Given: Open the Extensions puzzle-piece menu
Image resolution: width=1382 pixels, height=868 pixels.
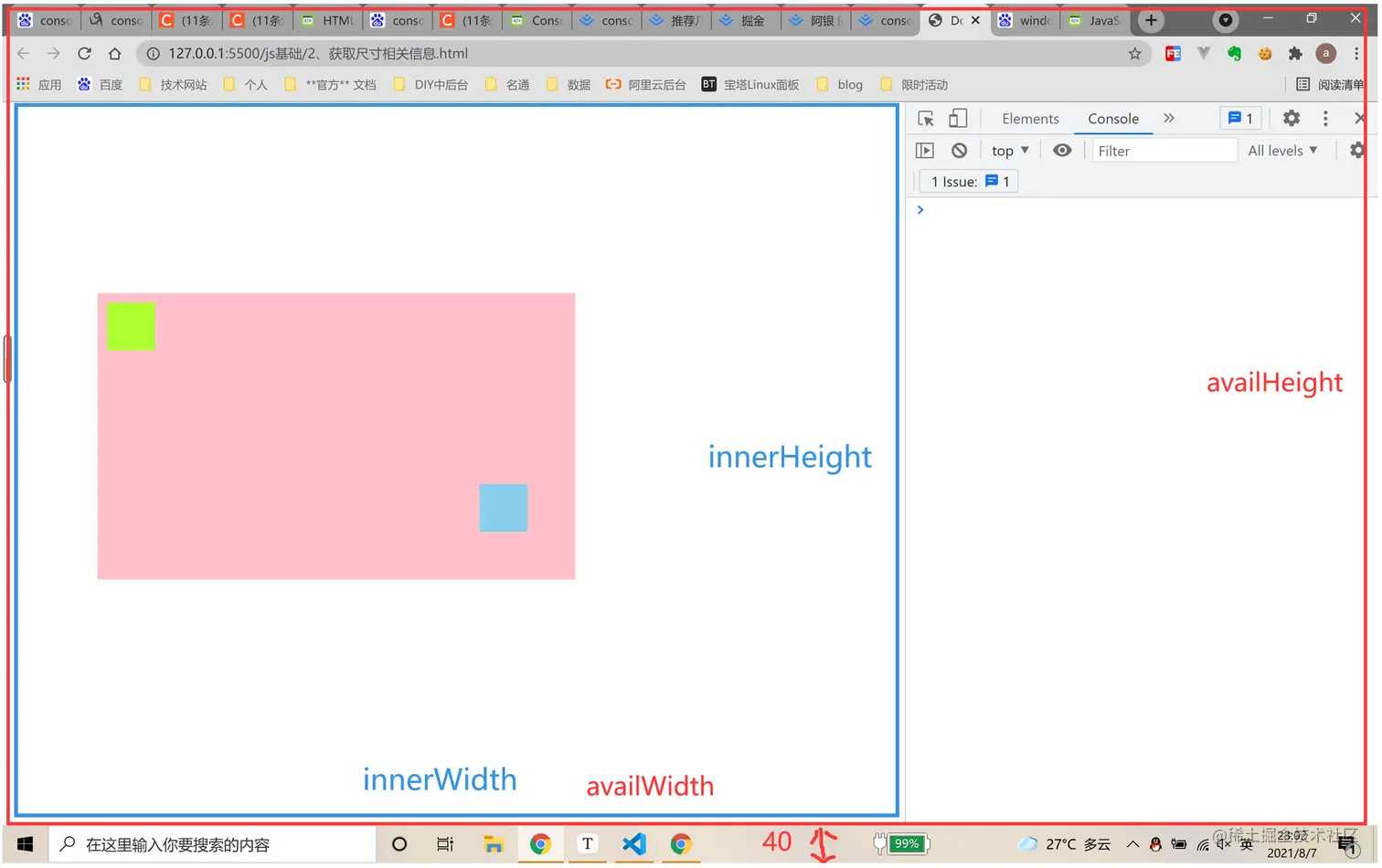Looking at the screenshot, I should click(x=1294, y=54).
